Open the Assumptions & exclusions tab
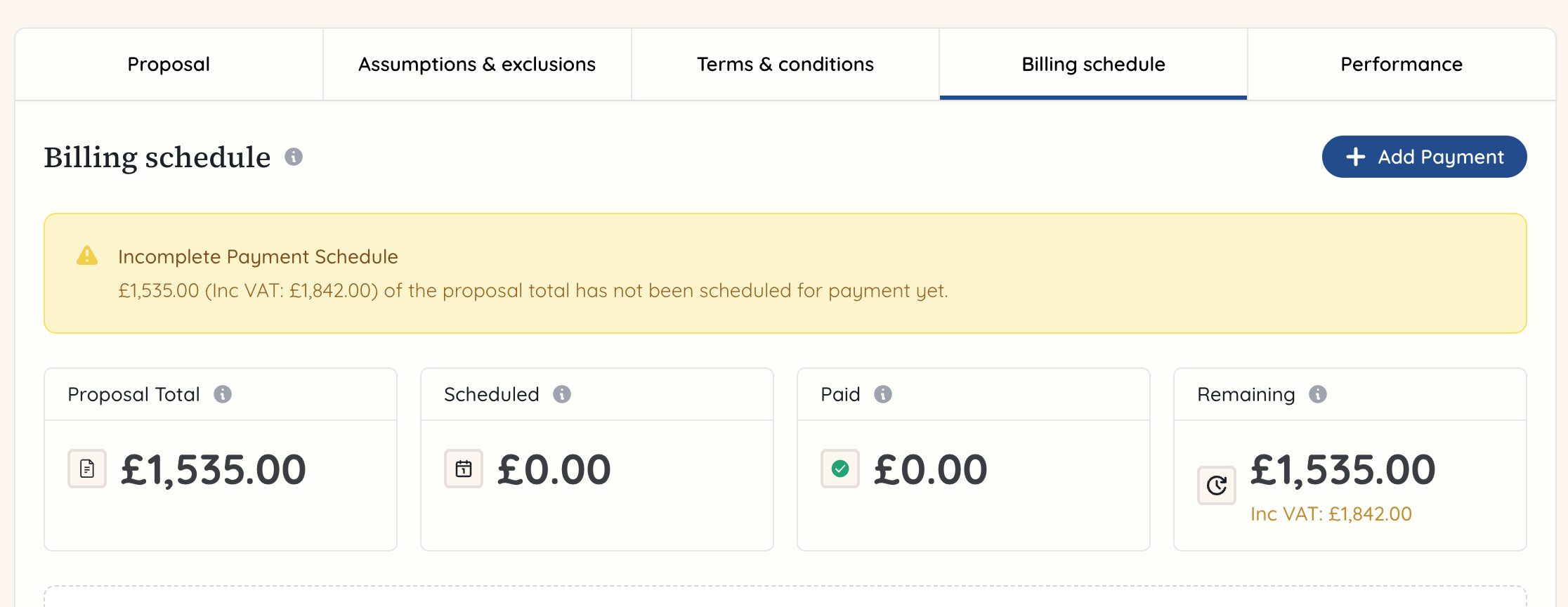1568x607 pixels. tap(476, 64)
